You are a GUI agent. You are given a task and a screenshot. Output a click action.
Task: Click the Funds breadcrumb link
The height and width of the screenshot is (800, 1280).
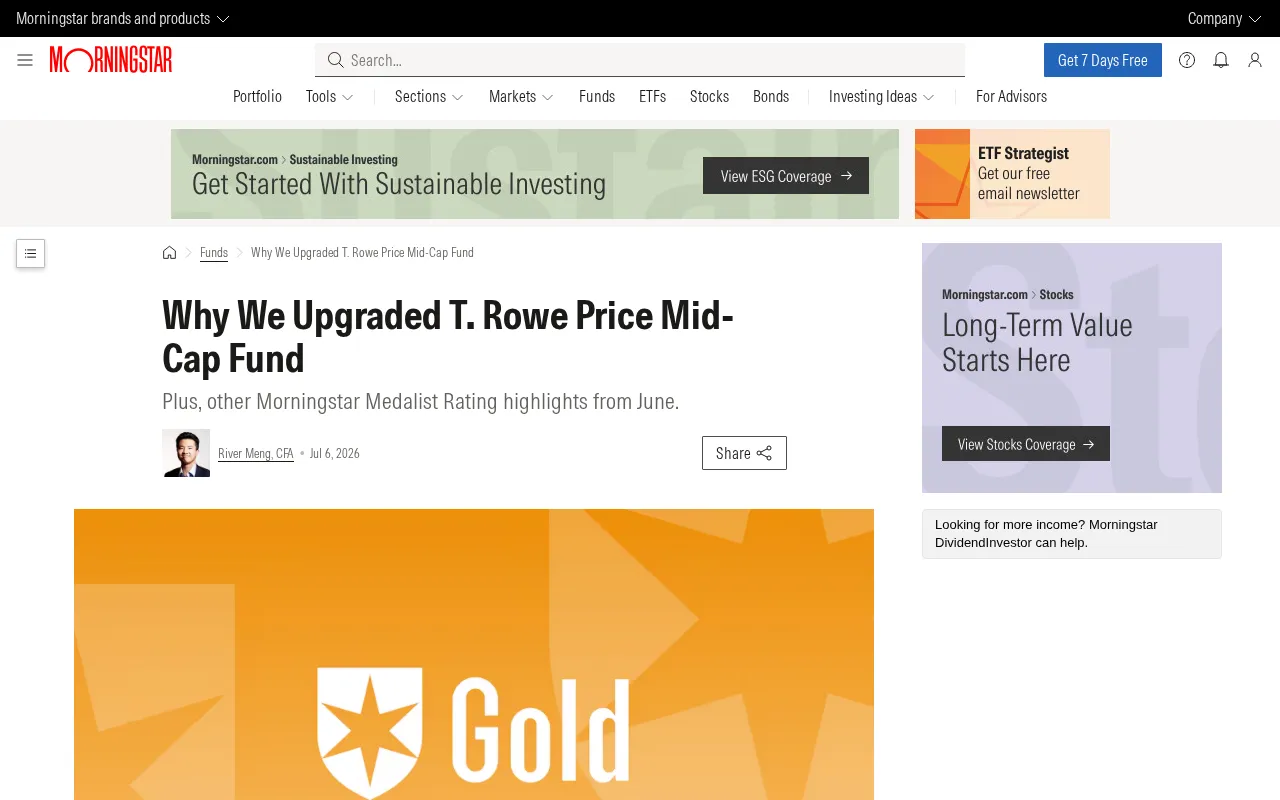214,252
